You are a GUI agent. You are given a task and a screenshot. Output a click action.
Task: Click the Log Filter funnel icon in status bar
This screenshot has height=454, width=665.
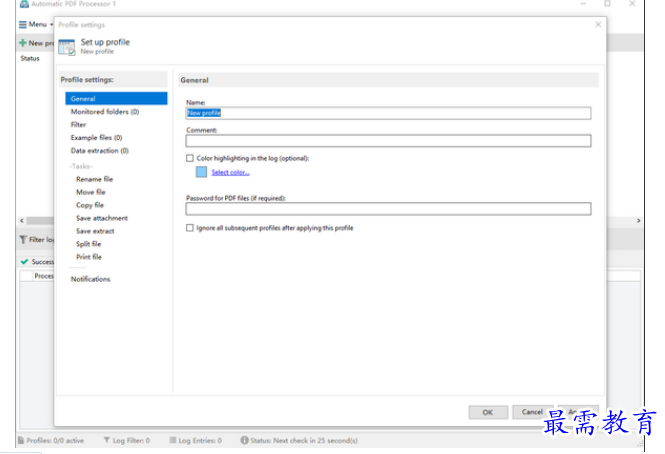click(x=107, y=440)
